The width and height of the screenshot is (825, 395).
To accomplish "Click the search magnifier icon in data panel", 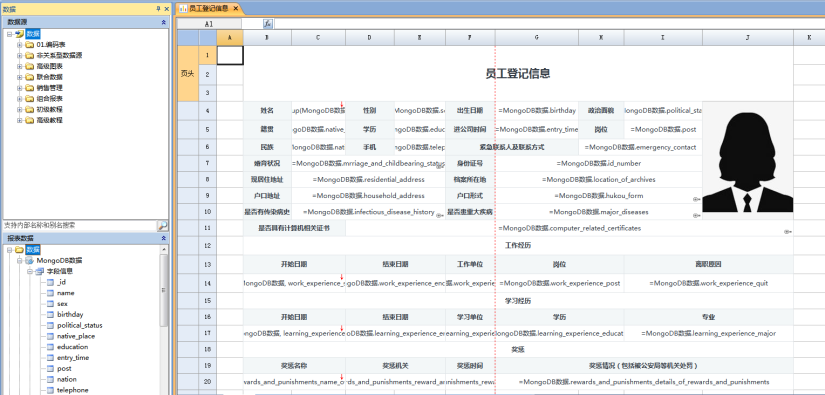I will click(163, 226).
